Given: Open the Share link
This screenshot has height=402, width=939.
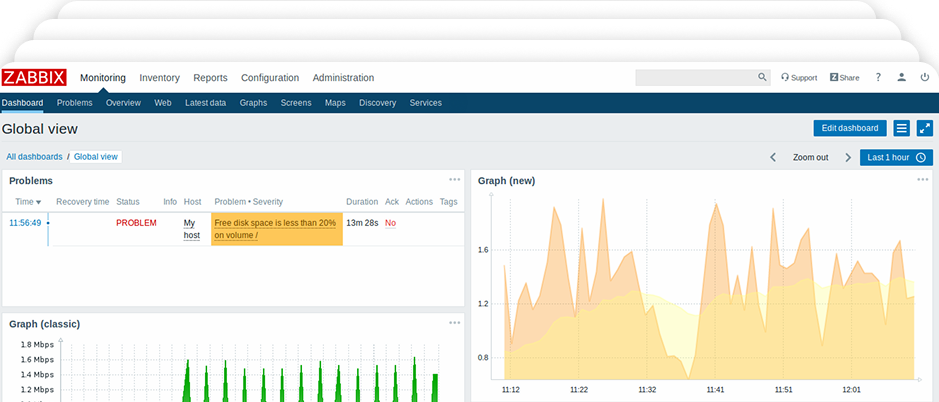Looking at the screenshot, I should coord(844,78).
